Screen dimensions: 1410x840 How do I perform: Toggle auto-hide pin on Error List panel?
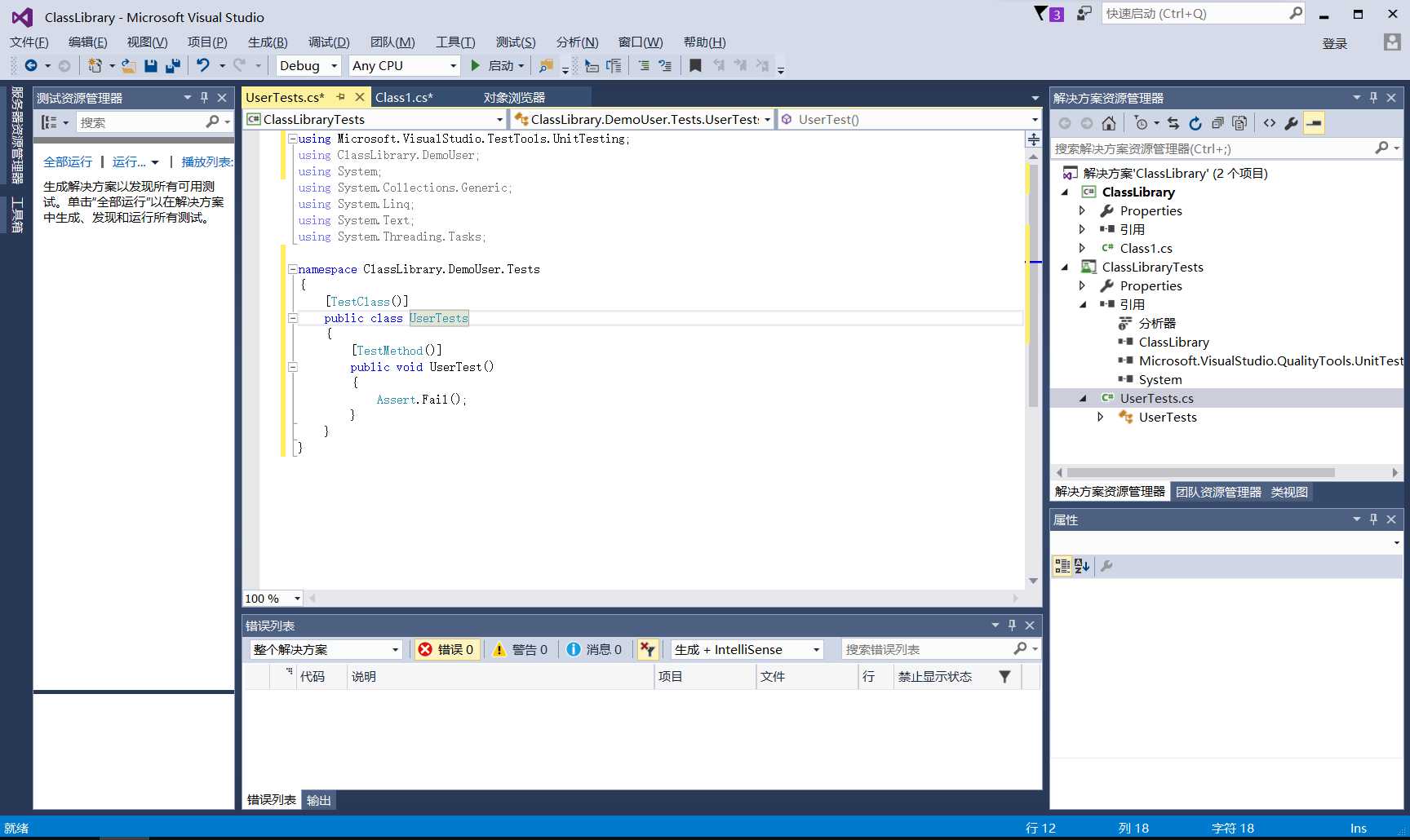1012,625
